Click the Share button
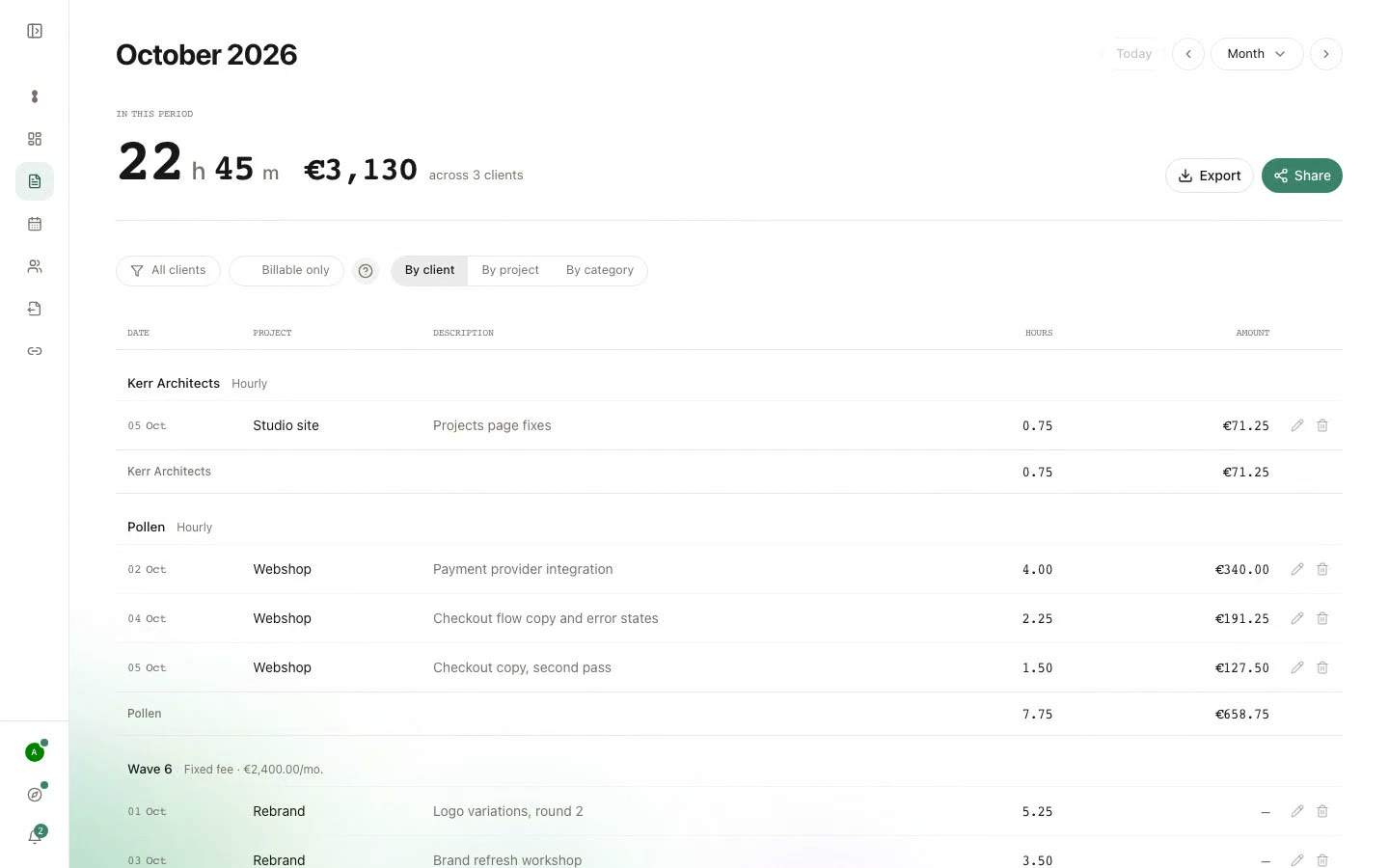Screen dimensions: 1389x868 (x=1302, y=176)
